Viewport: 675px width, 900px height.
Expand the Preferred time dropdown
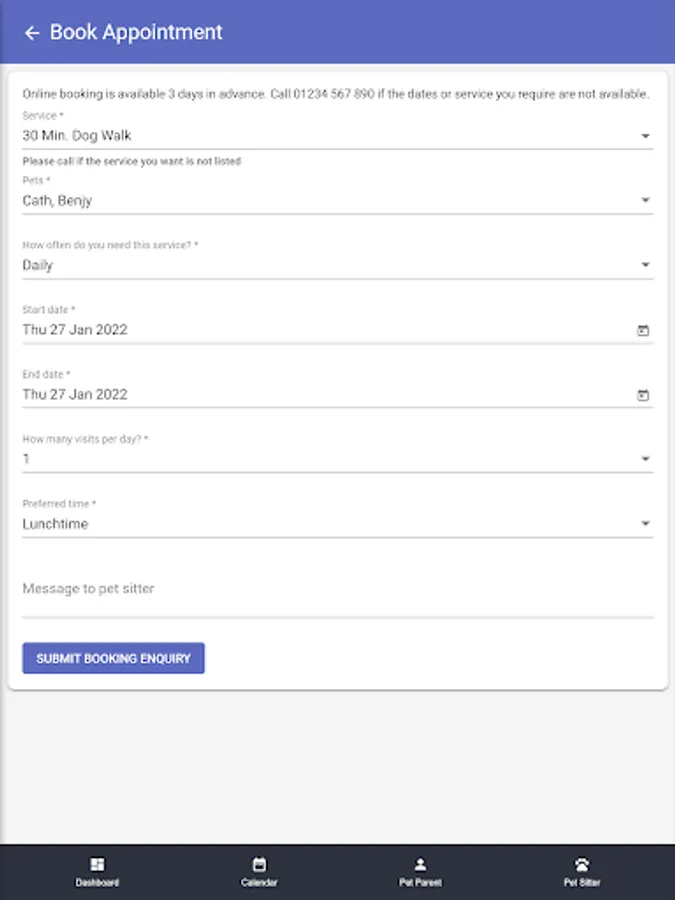click(645, 524)
